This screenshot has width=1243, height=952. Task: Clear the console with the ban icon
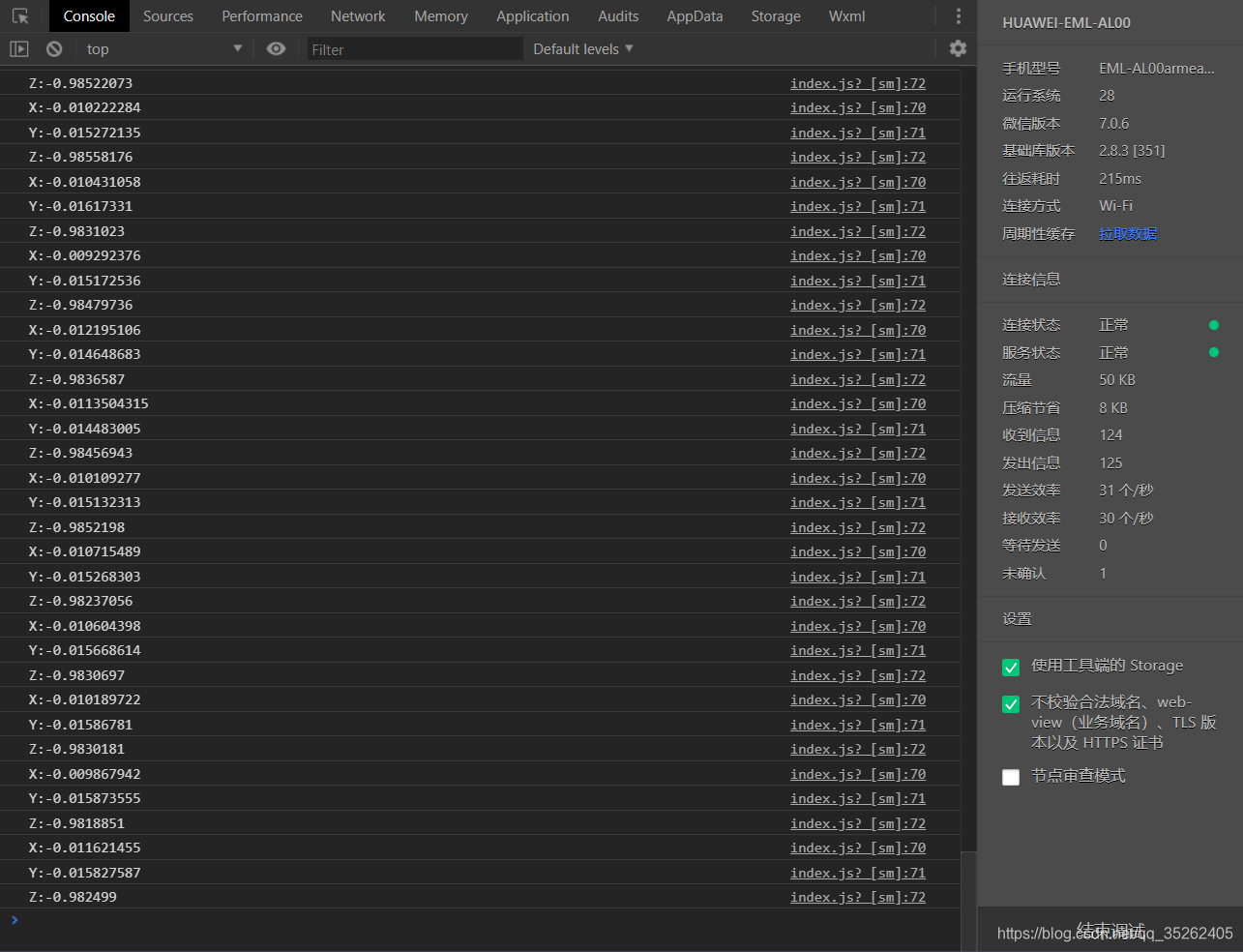(x=54, y=48)
